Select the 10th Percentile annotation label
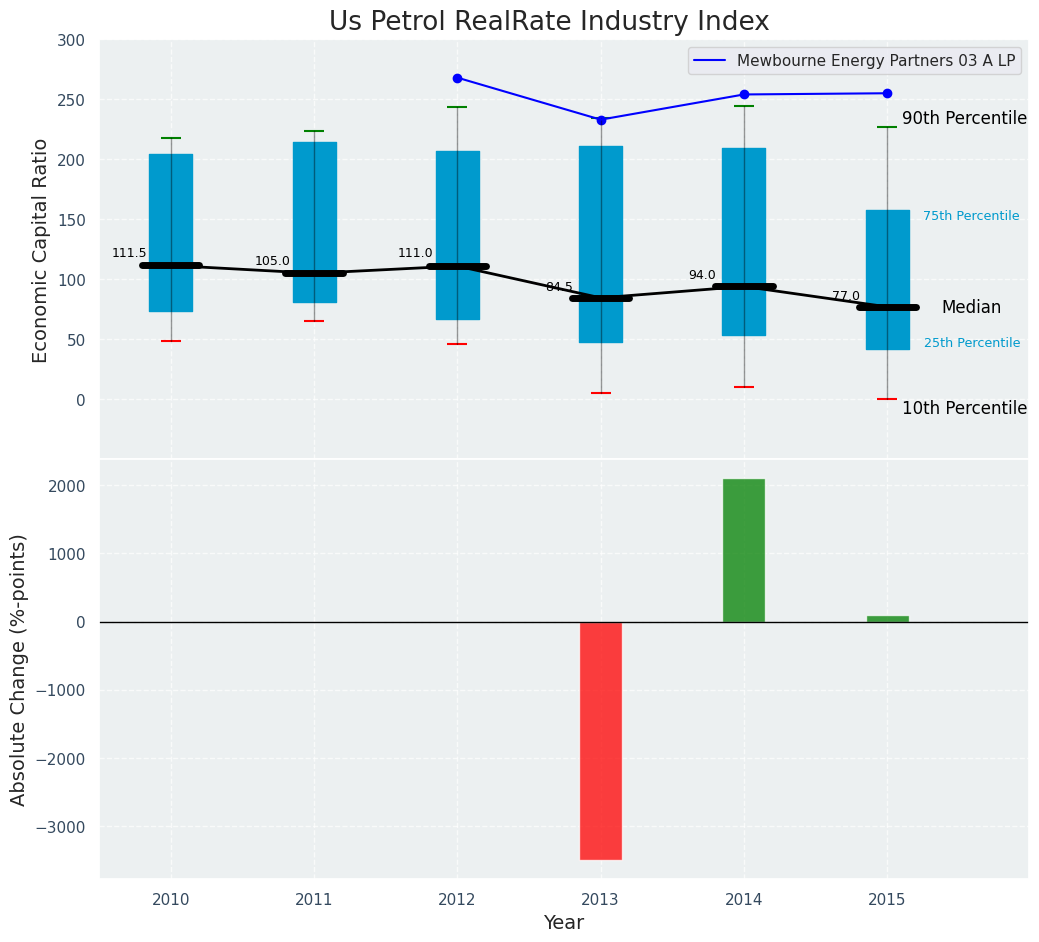The width and height of the screenshot is (1039, 942). pos(964,408)
